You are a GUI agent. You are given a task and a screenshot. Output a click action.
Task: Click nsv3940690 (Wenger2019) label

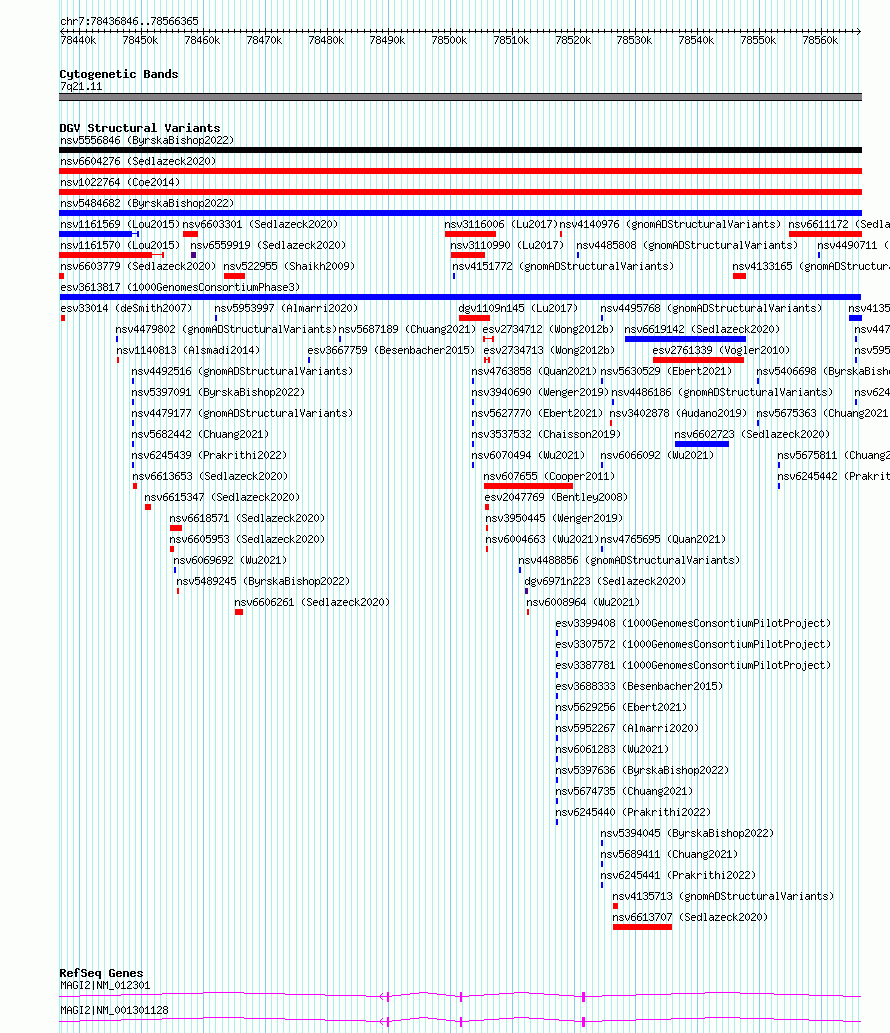(540, 393)
